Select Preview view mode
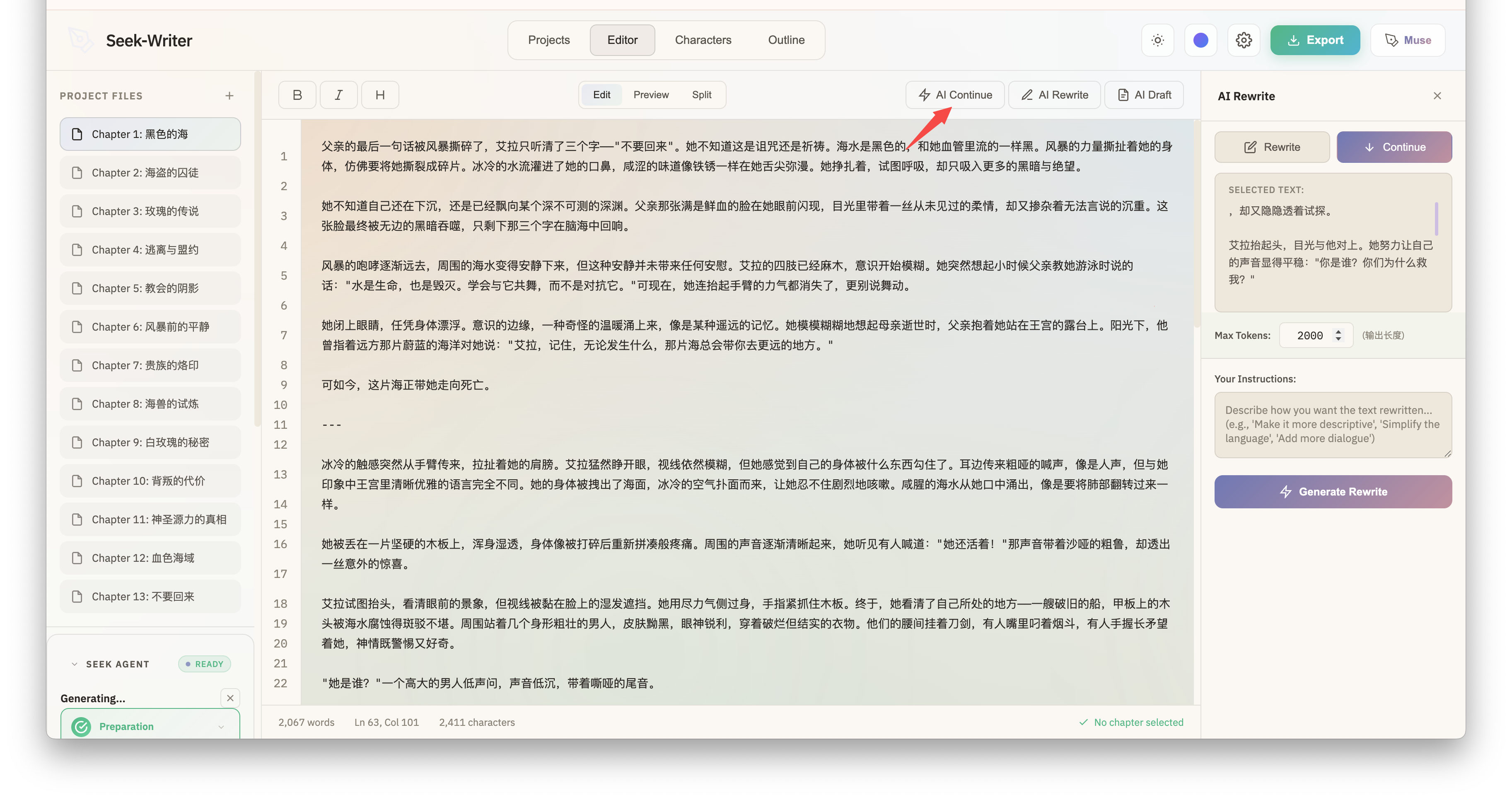This screenshot has height=800, width=1512. click(651, 94)
